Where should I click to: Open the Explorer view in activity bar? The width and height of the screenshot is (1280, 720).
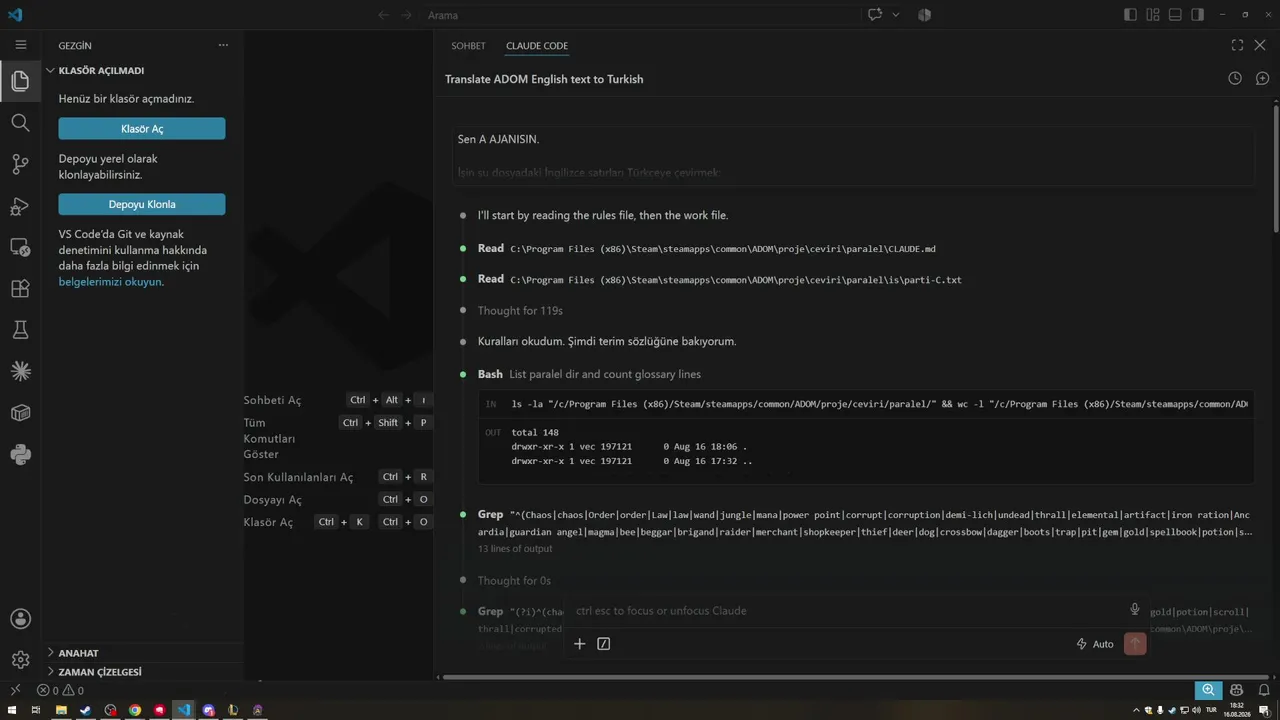[20, 81]
